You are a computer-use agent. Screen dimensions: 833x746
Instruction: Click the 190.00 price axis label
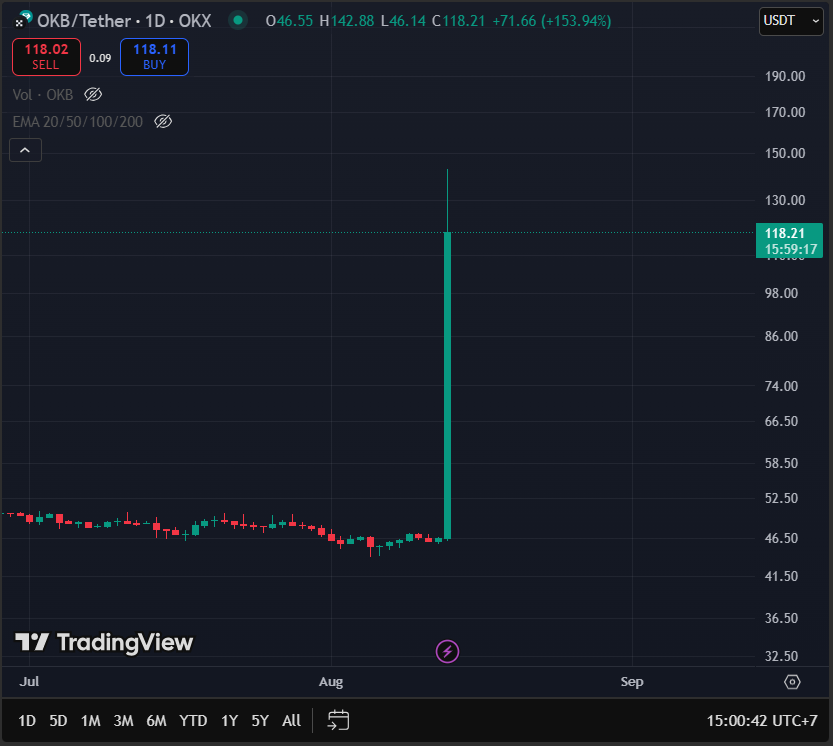(785, 76)
